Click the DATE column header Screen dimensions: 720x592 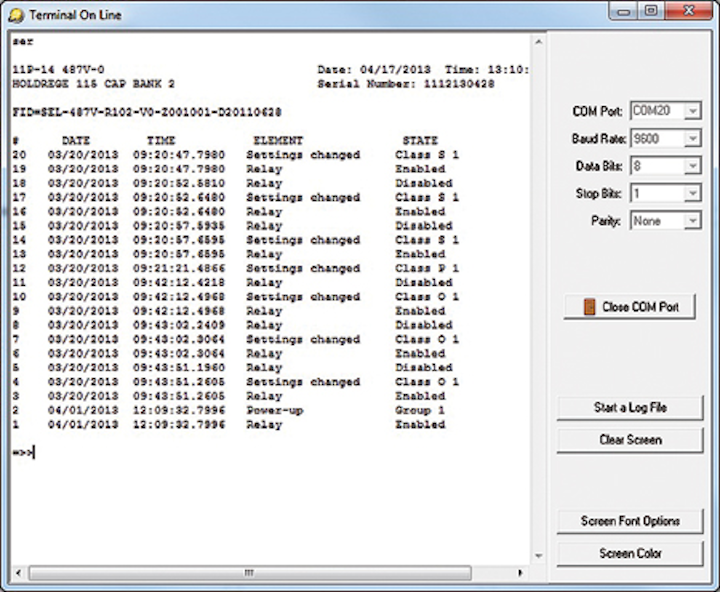(x=76, y=141)
